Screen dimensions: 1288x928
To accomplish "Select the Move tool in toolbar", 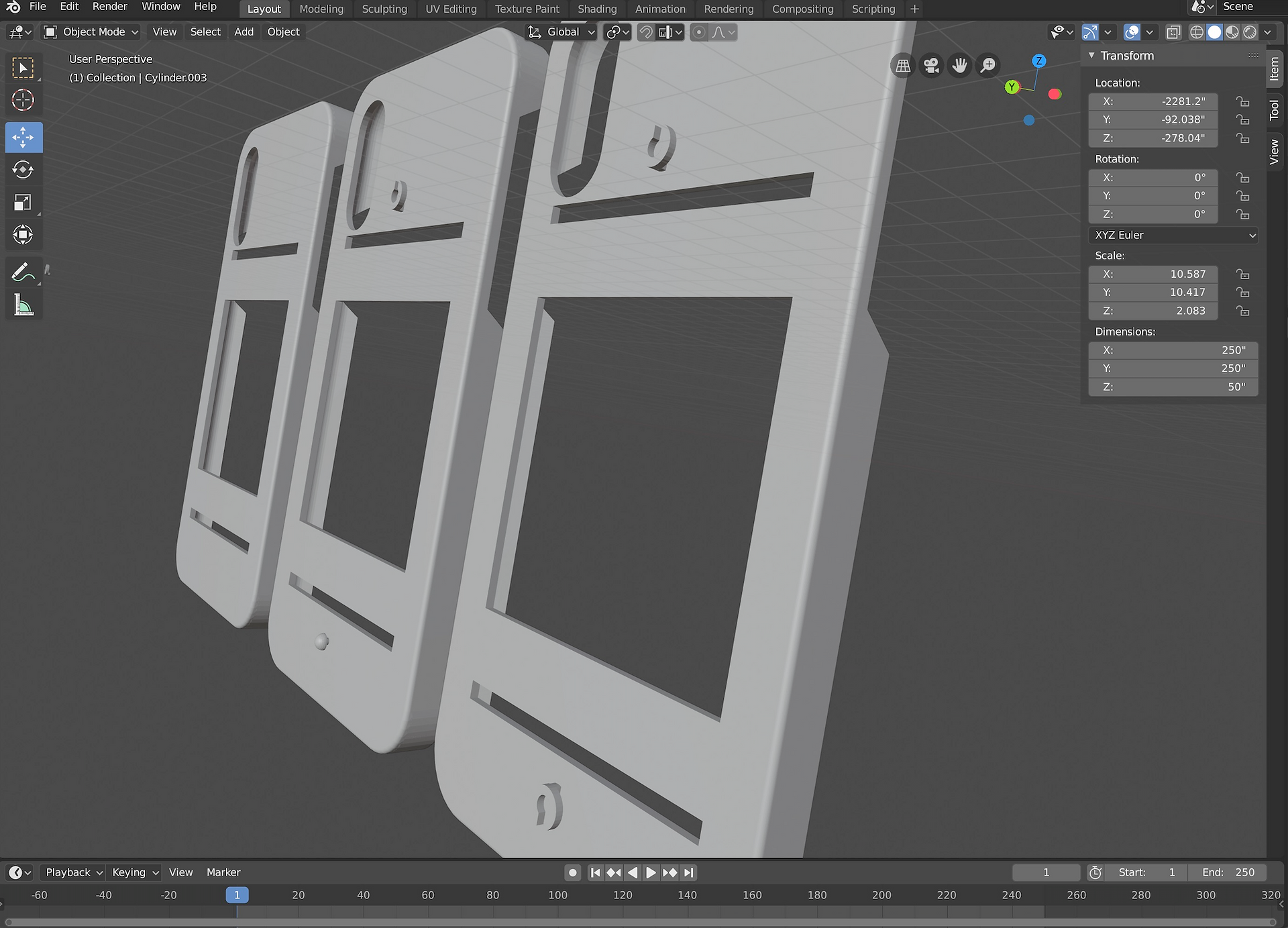I will point(23,138).
